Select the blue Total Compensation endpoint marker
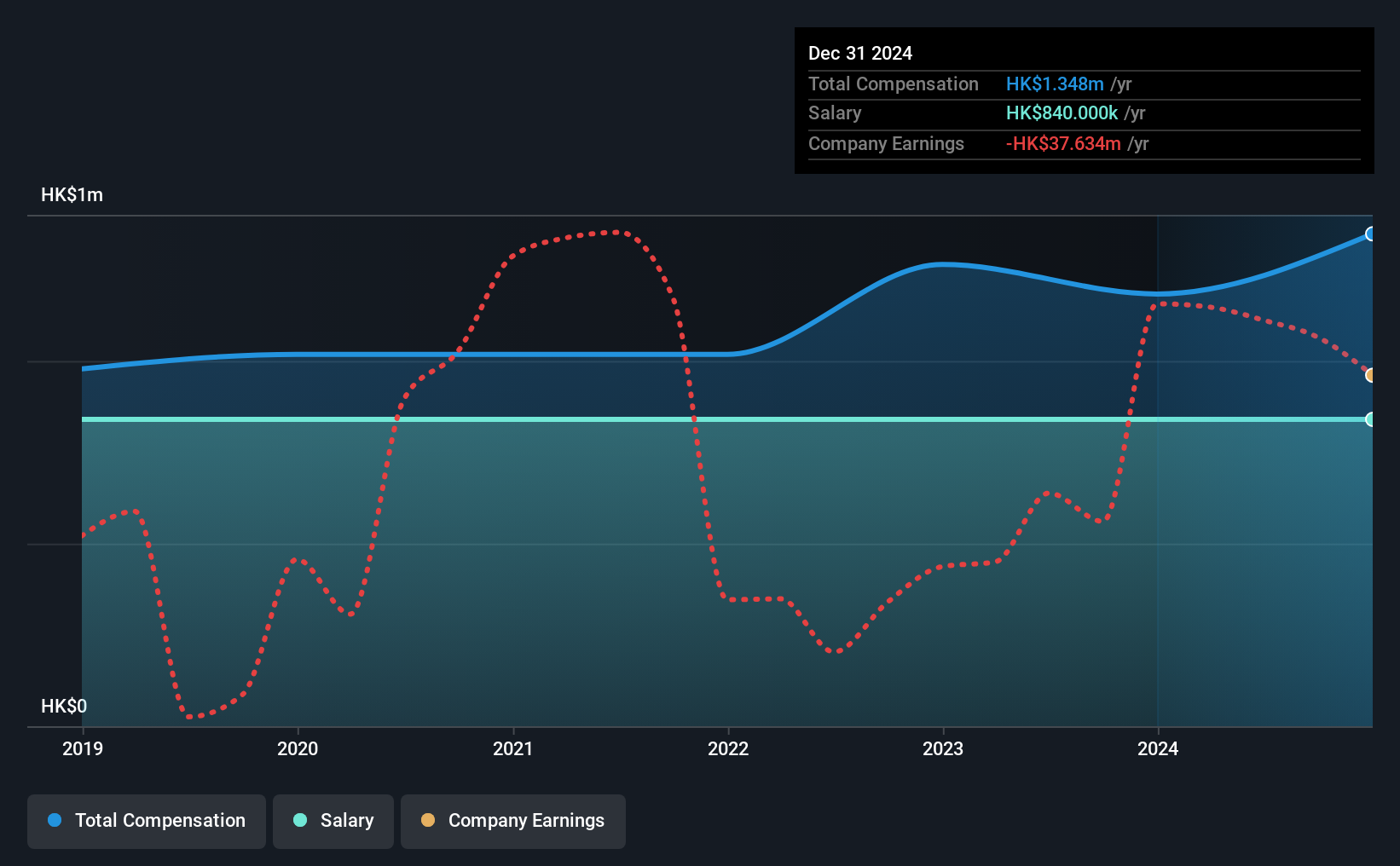This screenshot has width=1400, height=866. click(1371, 234)
